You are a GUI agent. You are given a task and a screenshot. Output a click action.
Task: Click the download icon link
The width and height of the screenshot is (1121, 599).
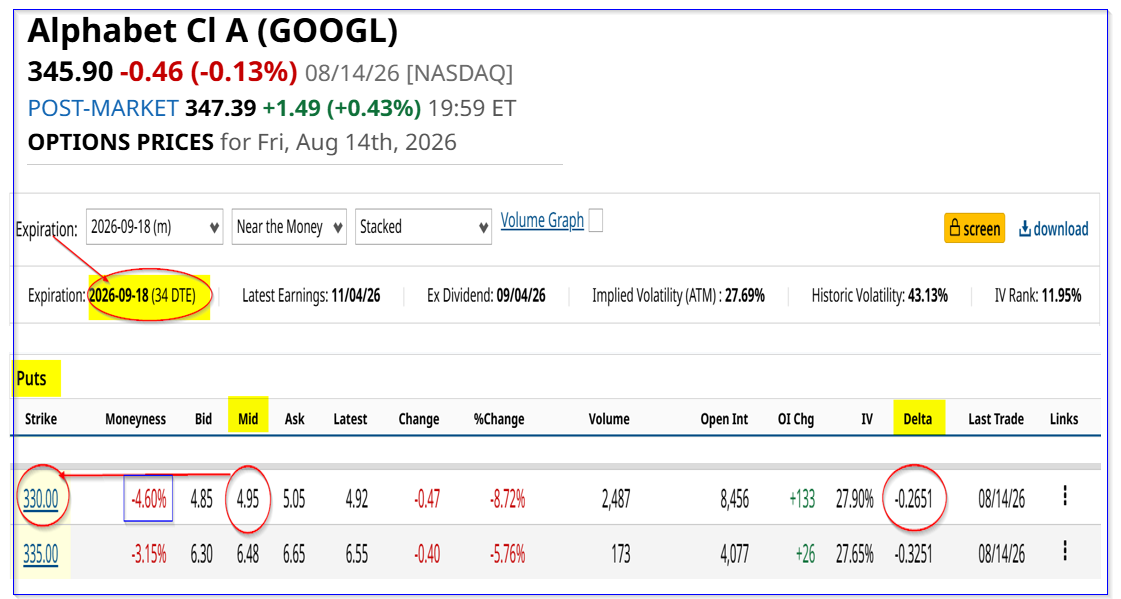[1054, 229]
